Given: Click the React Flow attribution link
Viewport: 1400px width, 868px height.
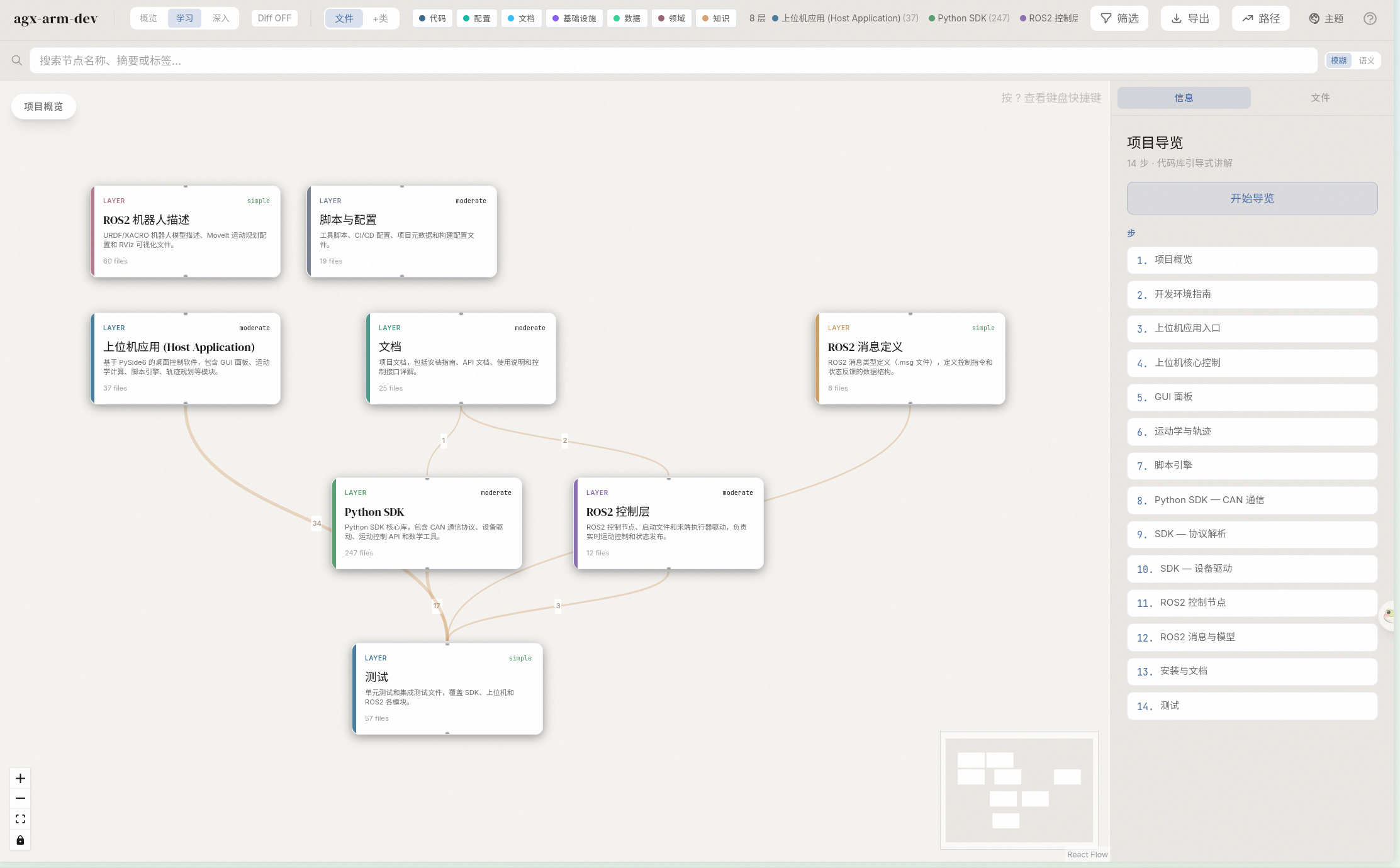Looking at the screenshot, I should pyautogui.click(x=1087, y=854).
